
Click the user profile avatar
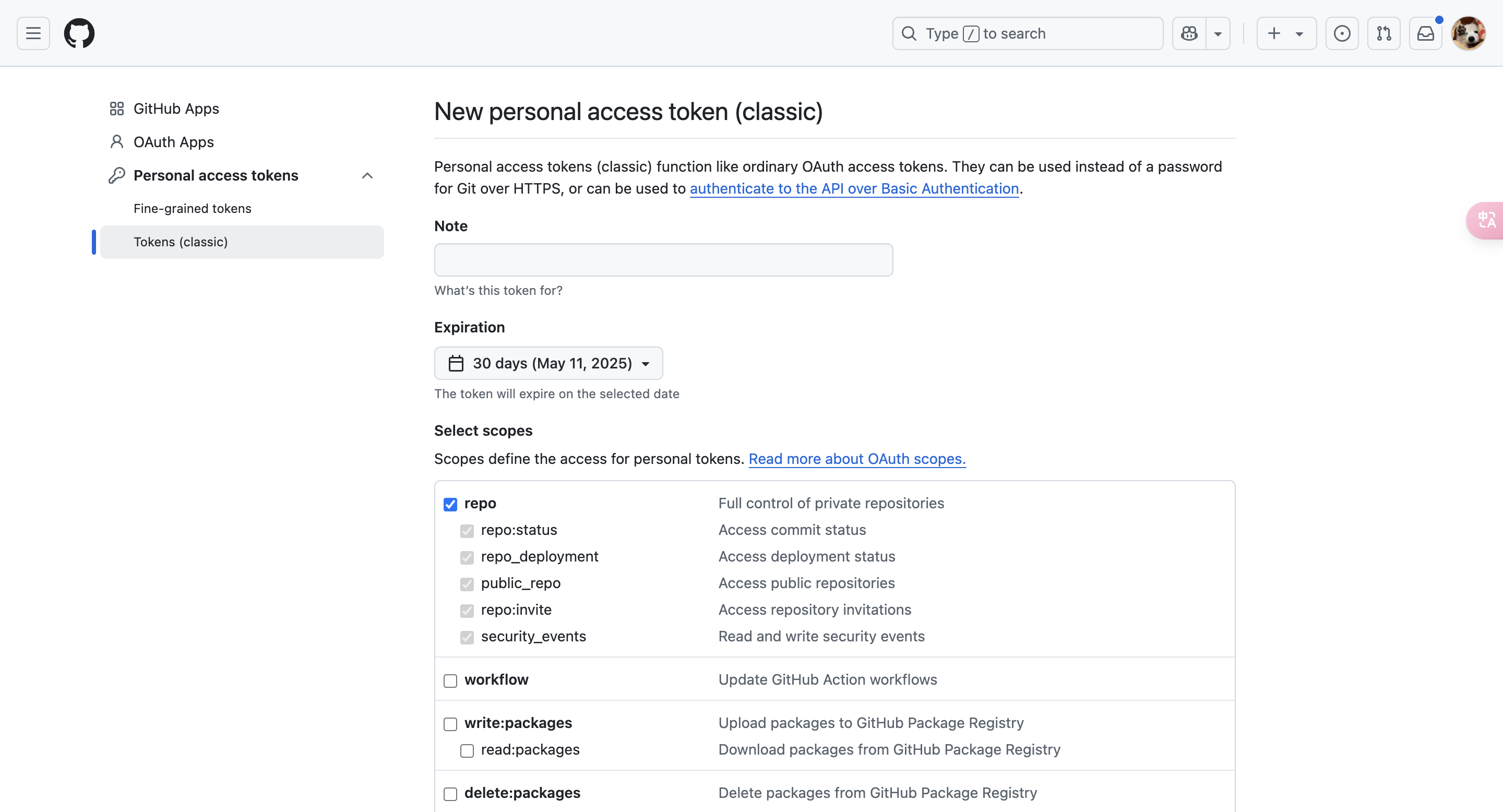(1468, 33)
